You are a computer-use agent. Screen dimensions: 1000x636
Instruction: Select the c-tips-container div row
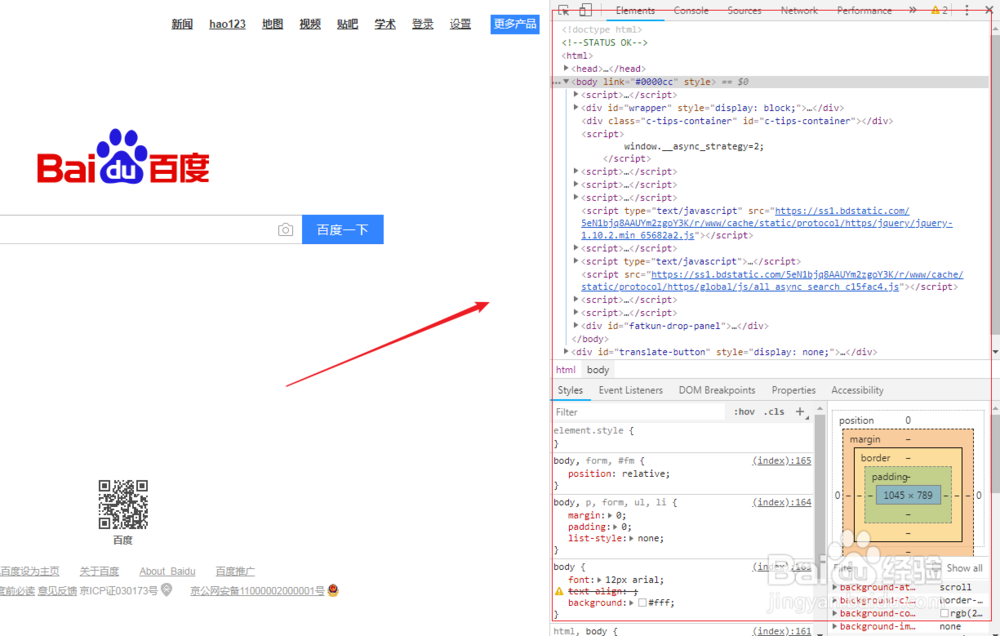click(x=737, y=121)
